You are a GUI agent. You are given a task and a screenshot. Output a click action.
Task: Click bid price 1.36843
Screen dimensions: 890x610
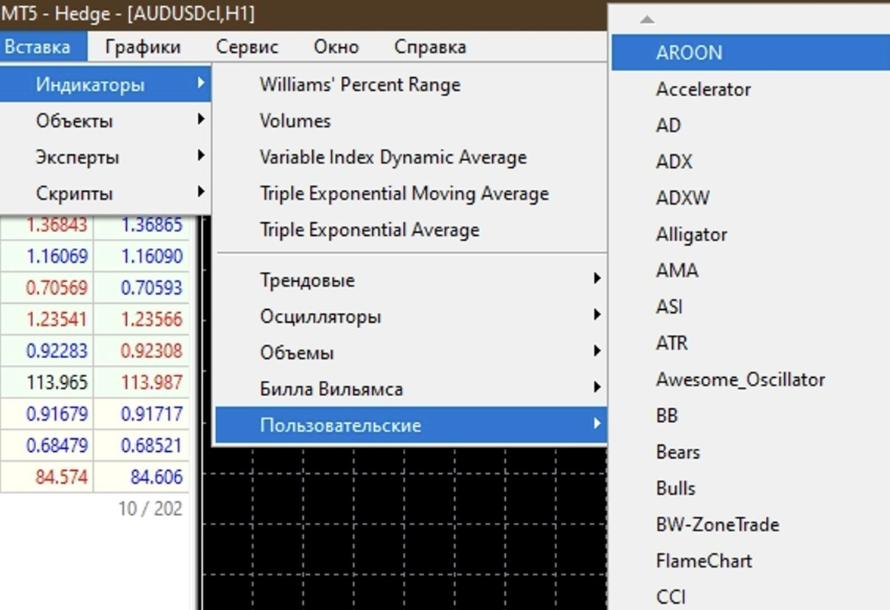57,225
